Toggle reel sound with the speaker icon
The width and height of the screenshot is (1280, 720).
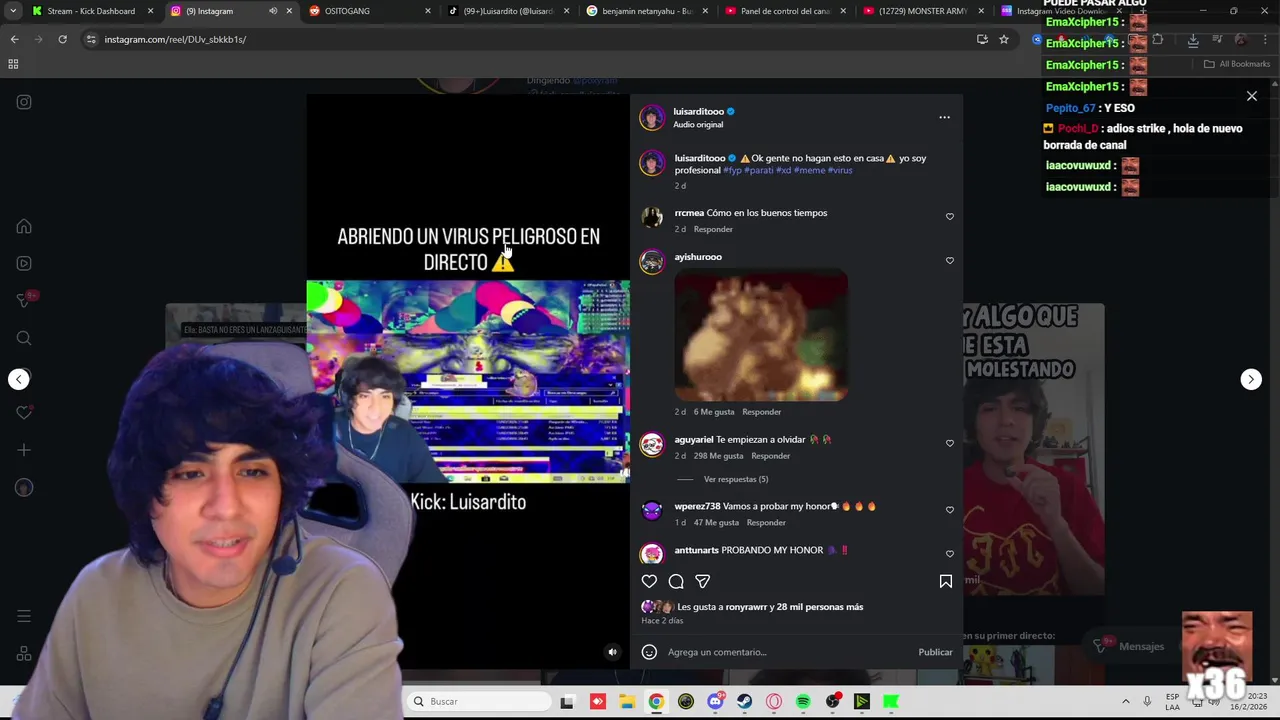613,652
